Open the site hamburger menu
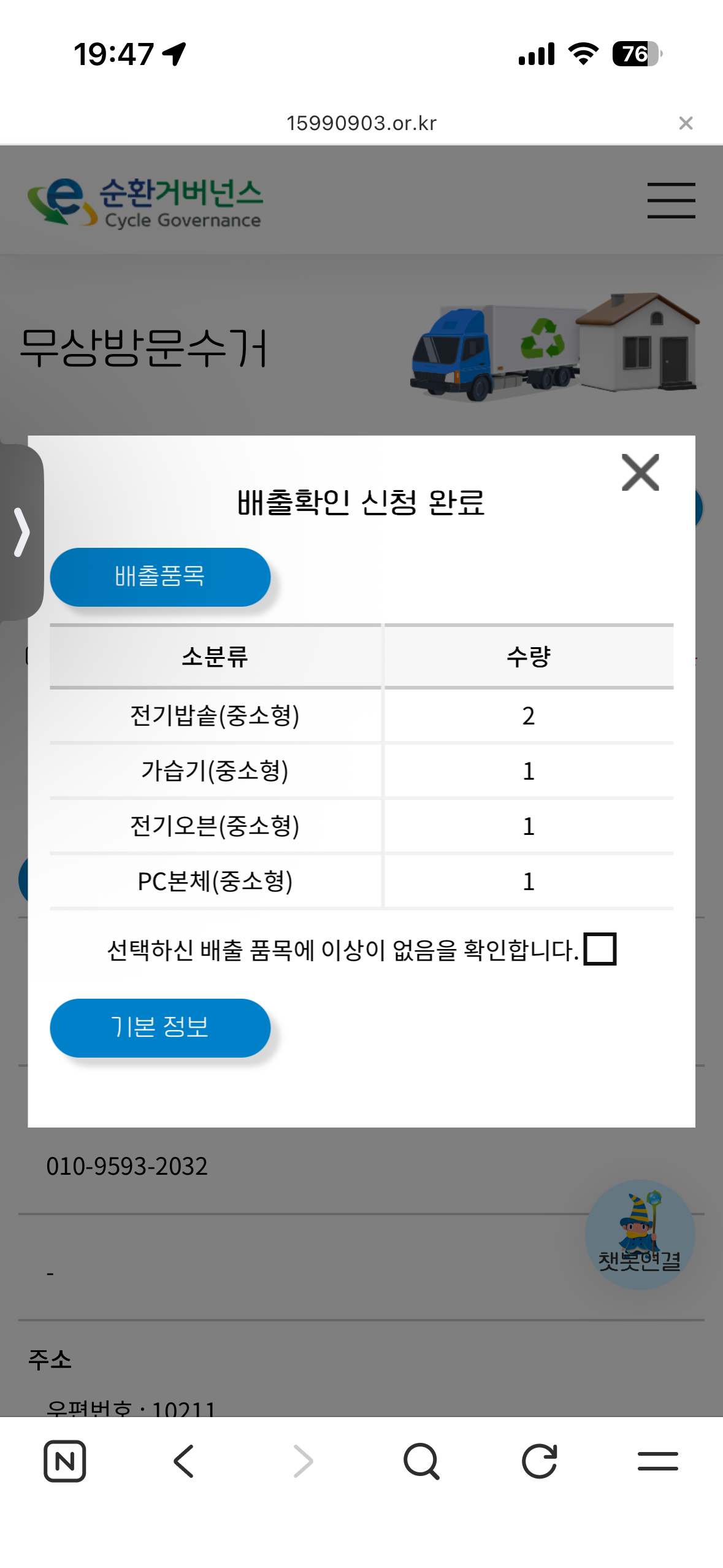Screen dimensions: 723x1568 [x=671, y=200]
